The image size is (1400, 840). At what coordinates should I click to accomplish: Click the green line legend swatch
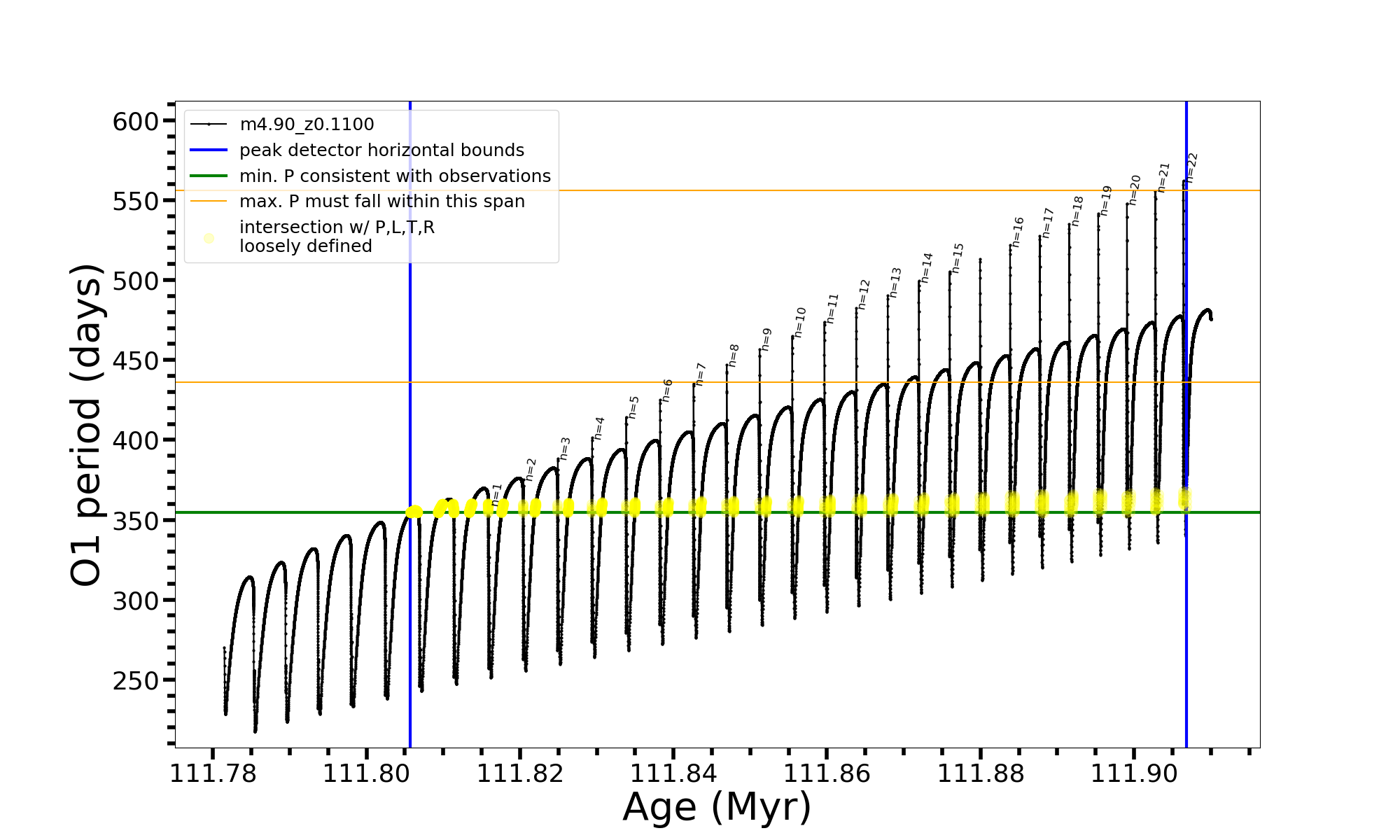(x=209, y=176)
